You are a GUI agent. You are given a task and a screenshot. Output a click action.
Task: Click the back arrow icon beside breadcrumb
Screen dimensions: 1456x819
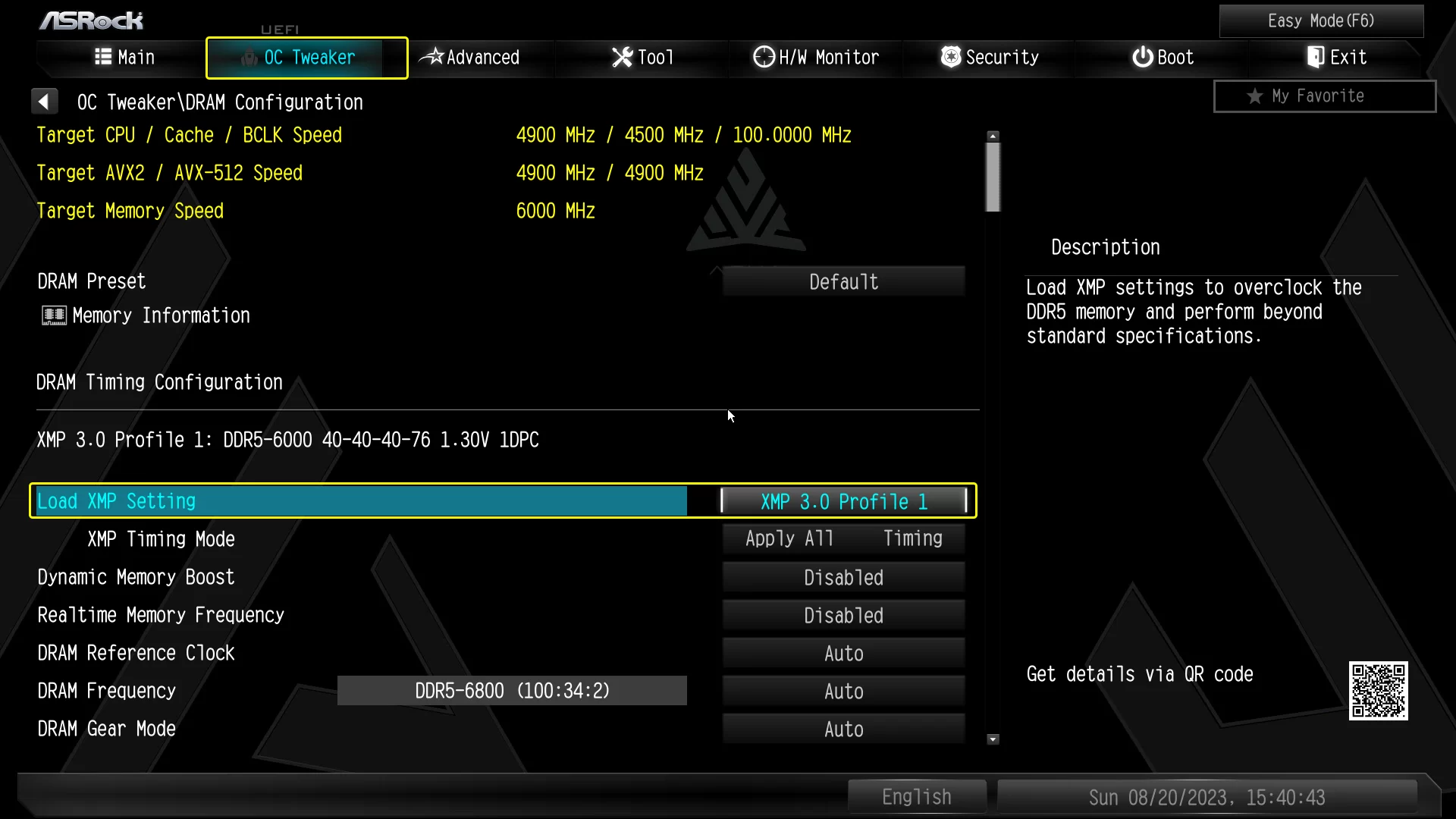(x=44, y=102)
